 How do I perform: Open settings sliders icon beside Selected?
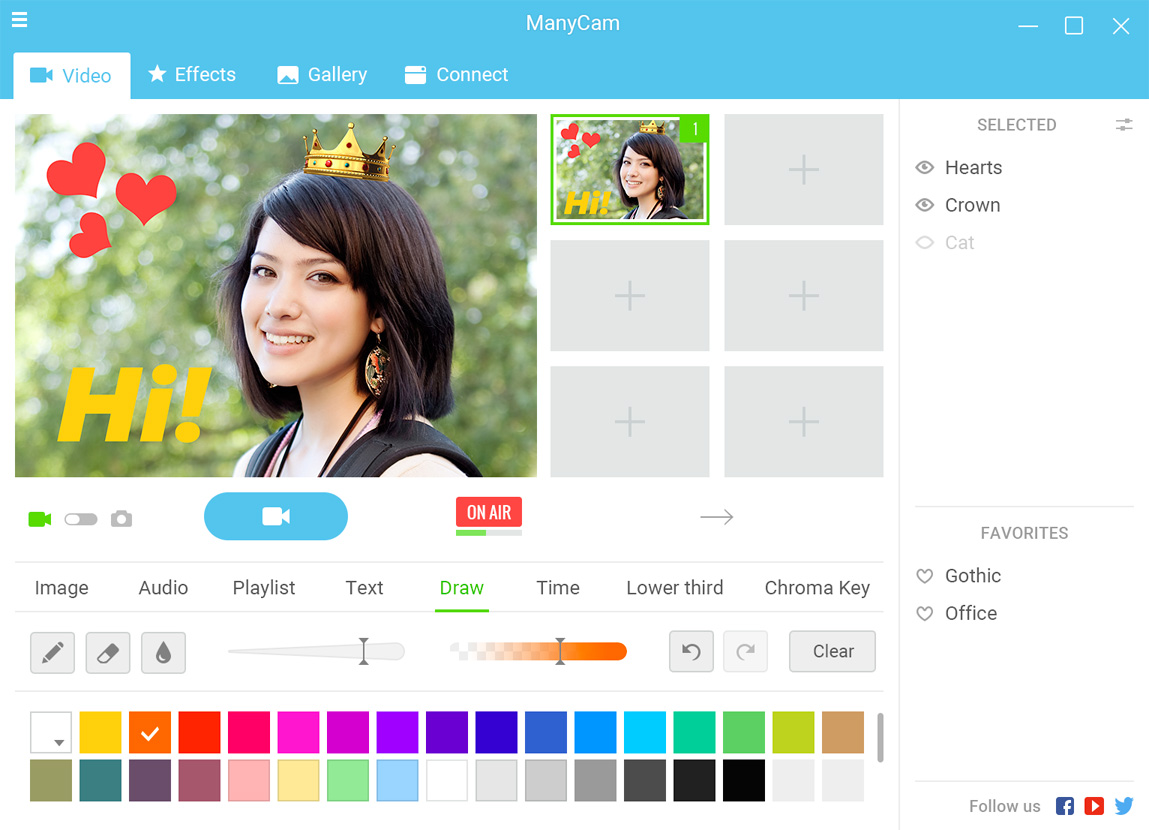tap(1123, 125)
